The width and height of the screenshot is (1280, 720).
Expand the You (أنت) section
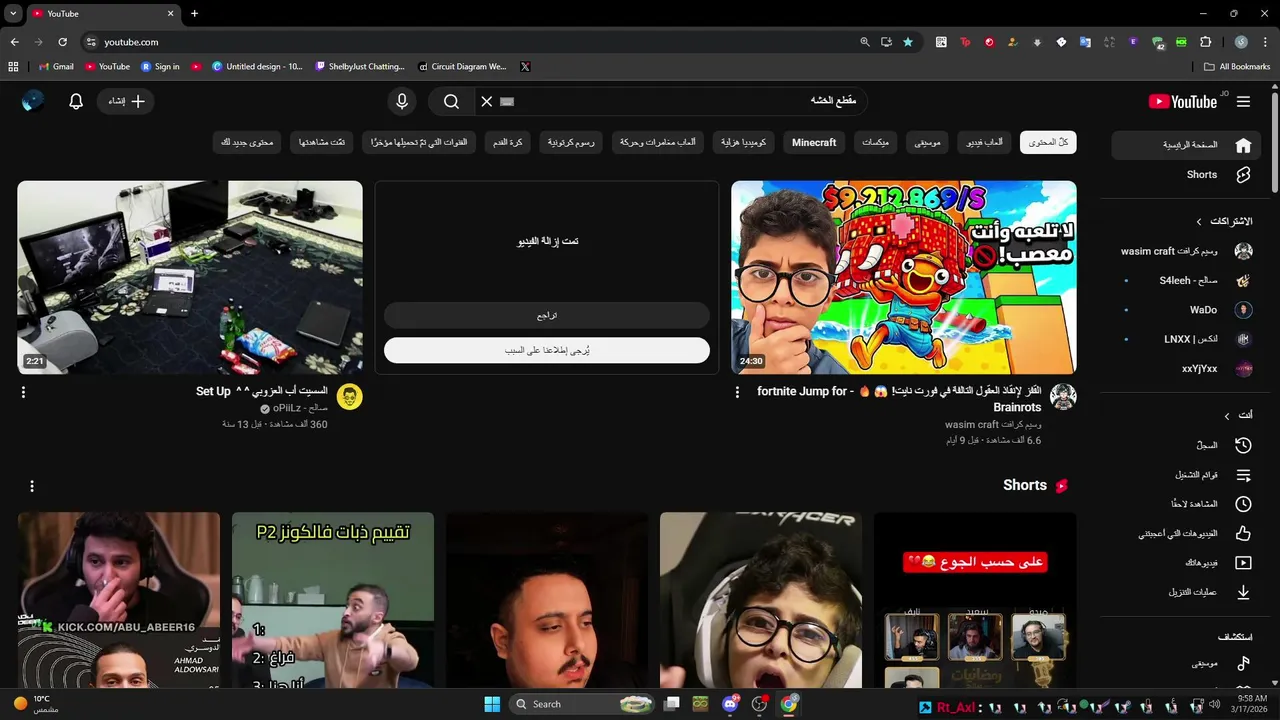coord(1238,415)
